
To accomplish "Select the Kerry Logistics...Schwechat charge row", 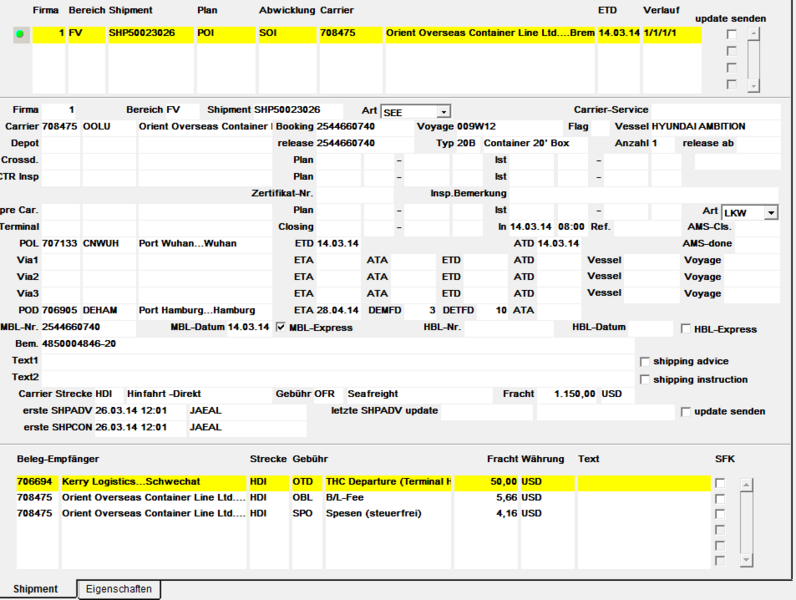I will click(x=154, y=482).
